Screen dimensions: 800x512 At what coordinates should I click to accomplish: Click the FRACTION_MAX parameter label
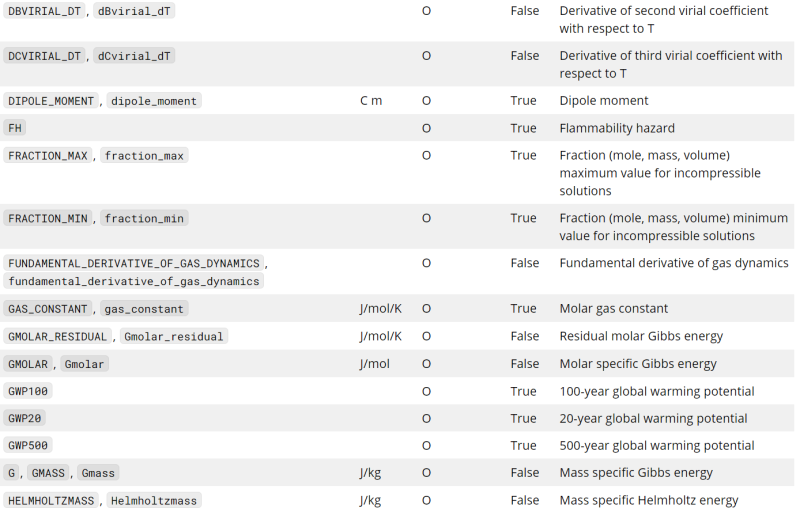click(x=48, y=156)
